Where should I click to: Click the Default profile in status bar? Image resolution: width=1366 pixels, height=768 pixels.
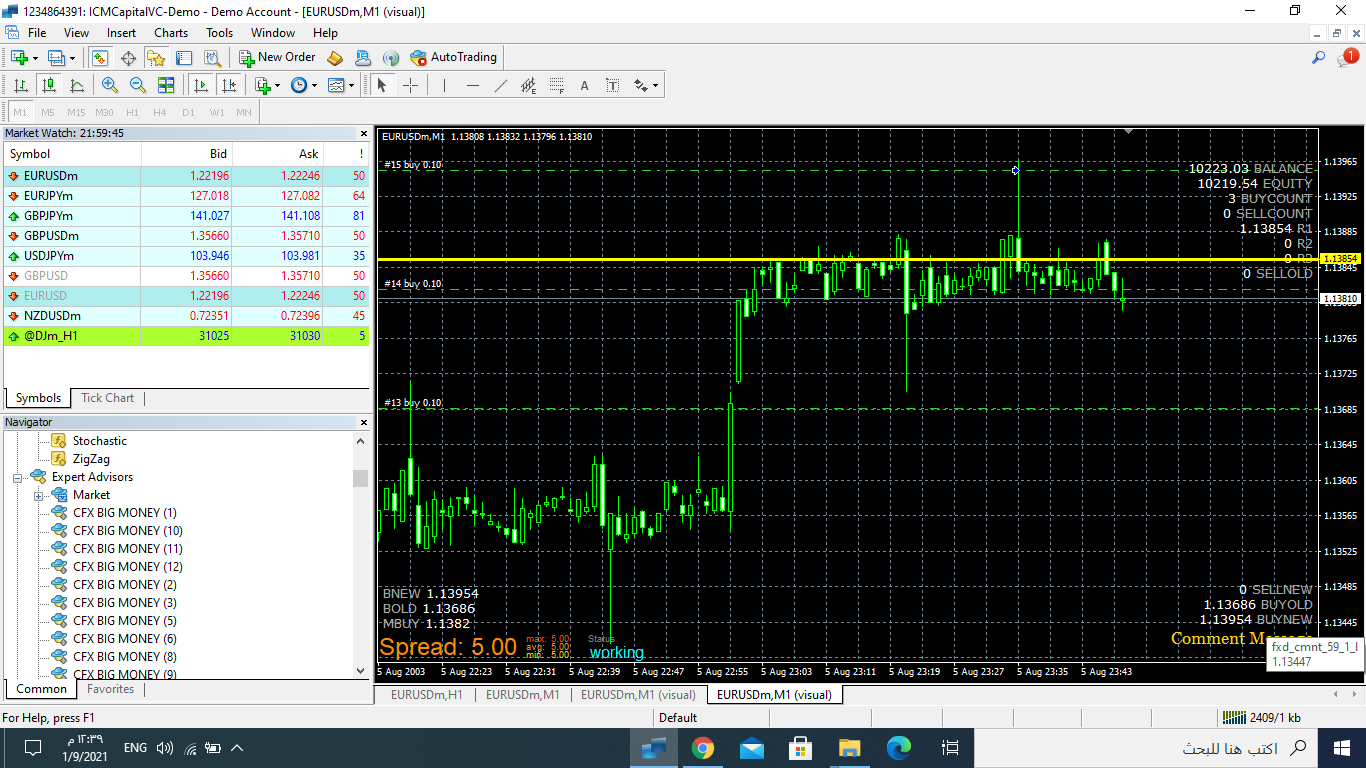click(x=678, y=718)
